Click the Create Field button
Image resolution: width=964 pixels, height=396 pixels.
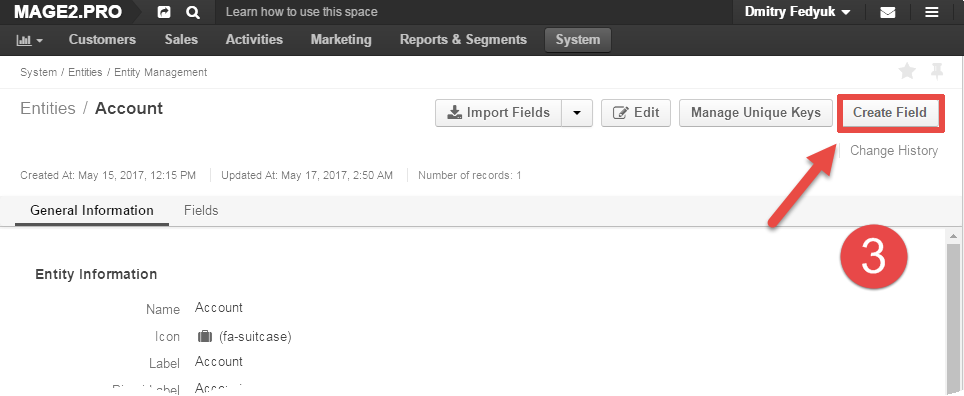point(890,113)
